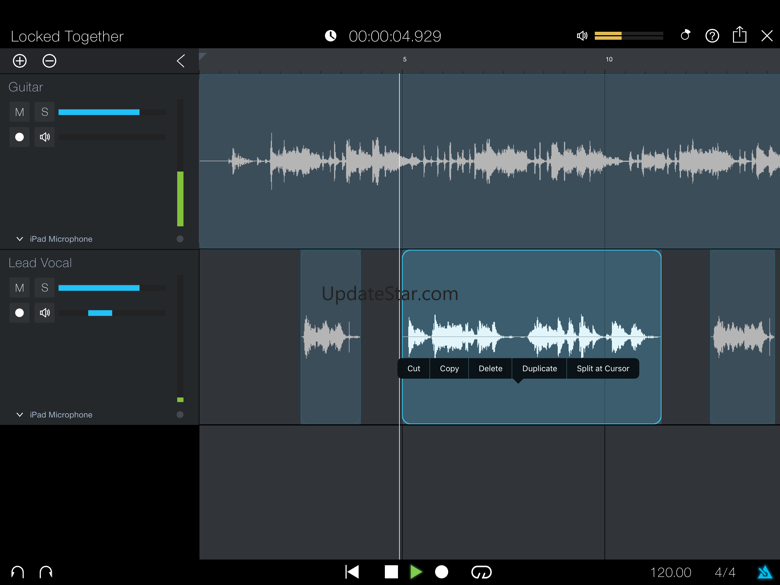
Task: Share or export the song
Action: [x=740, y=35]
